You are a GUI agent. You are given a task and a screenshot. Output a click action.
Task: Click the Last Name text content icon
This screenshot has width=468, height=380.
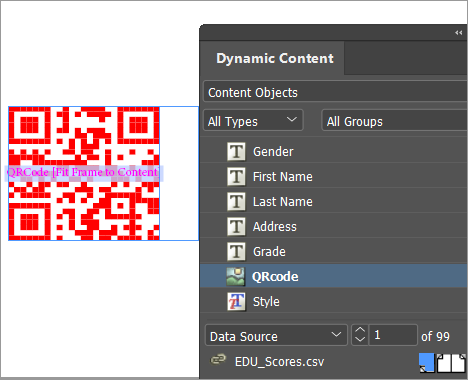[x=236, y=202]
